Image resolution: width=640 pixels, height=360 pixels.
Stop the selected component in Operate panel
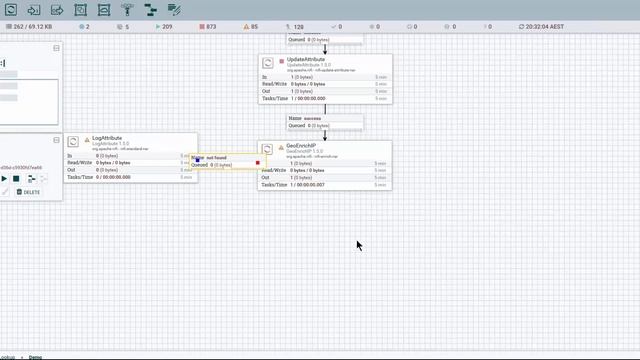click(16, 178)
